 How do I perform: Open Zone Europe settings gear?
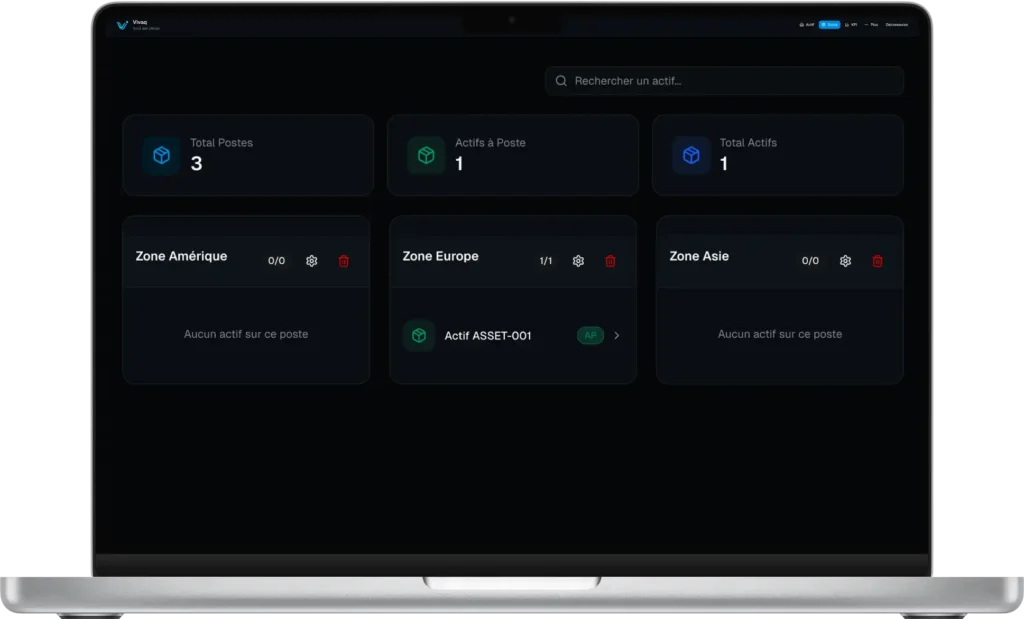tap(578, 261)
